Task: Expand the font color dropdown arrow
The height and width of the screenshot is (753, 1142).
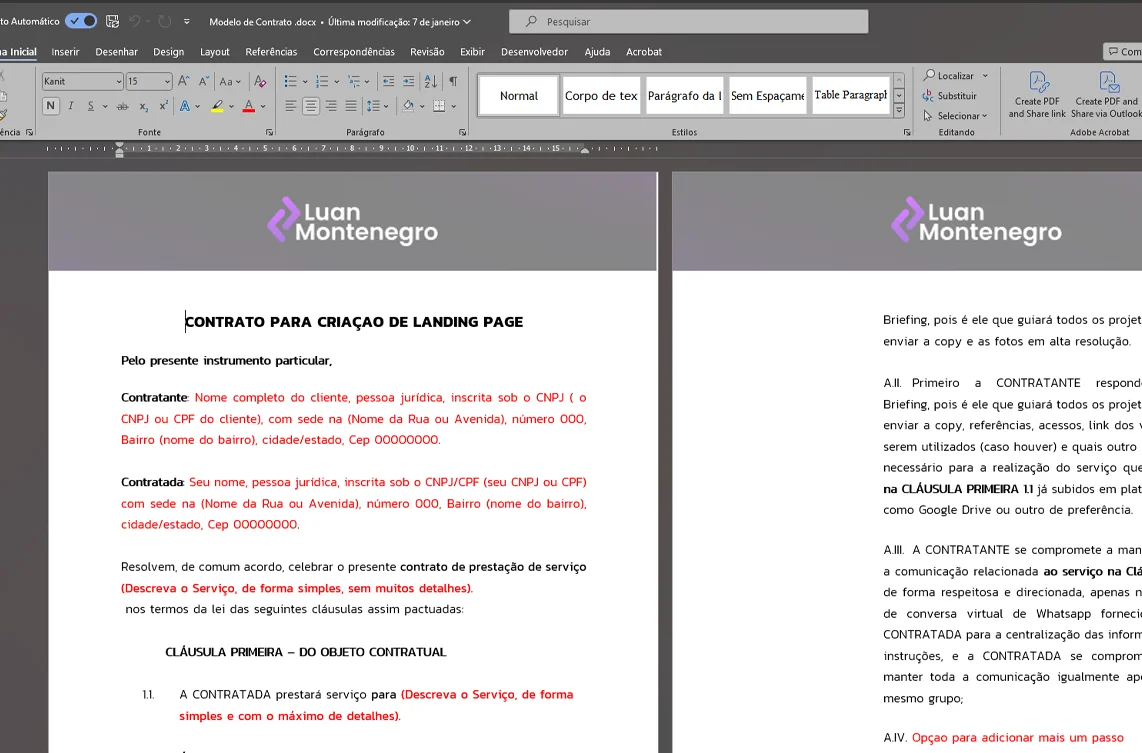Action: [263, 106]
